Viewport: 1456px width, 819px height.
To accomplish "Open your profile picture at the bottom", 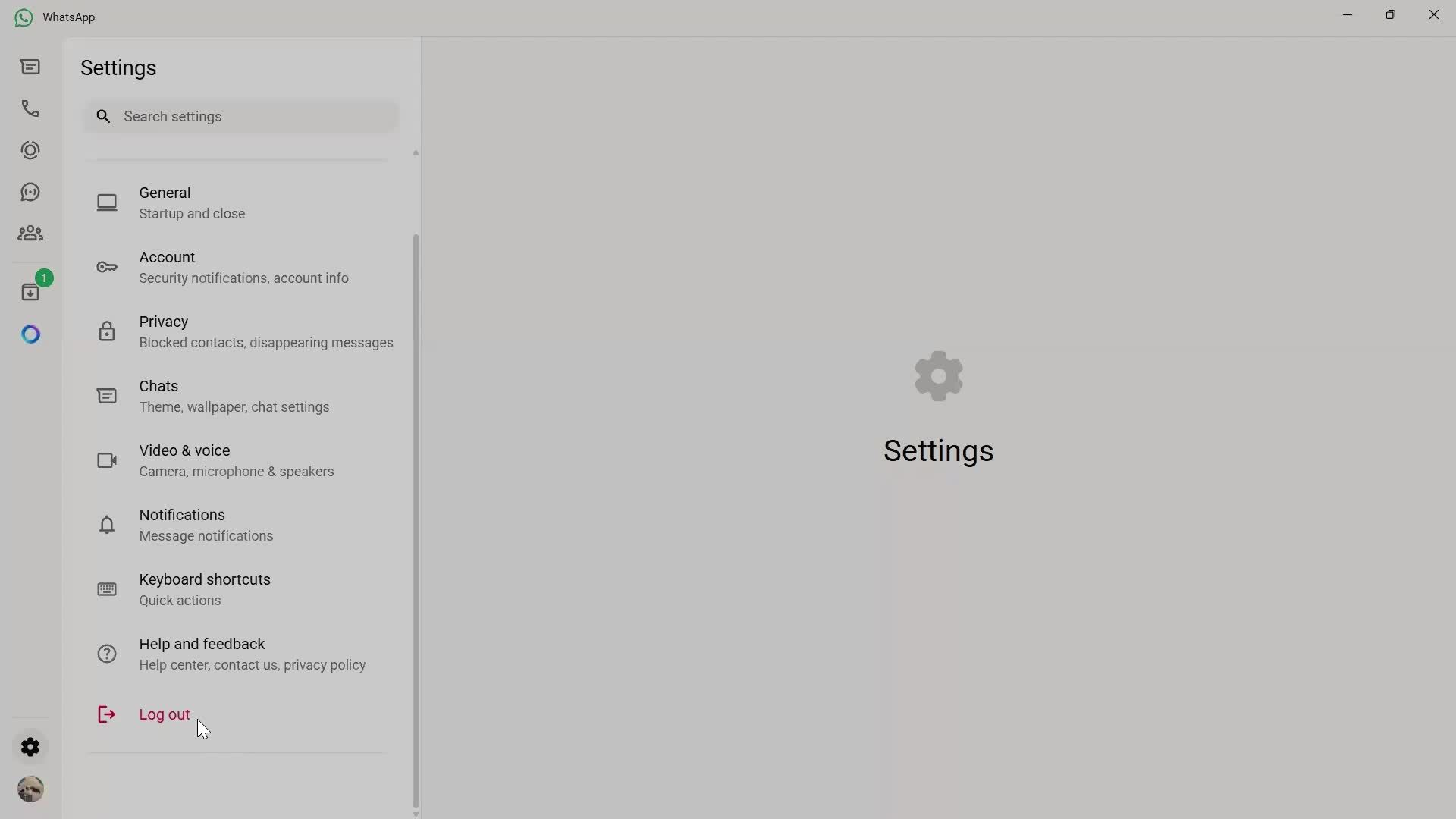I will tap(30, 789).
